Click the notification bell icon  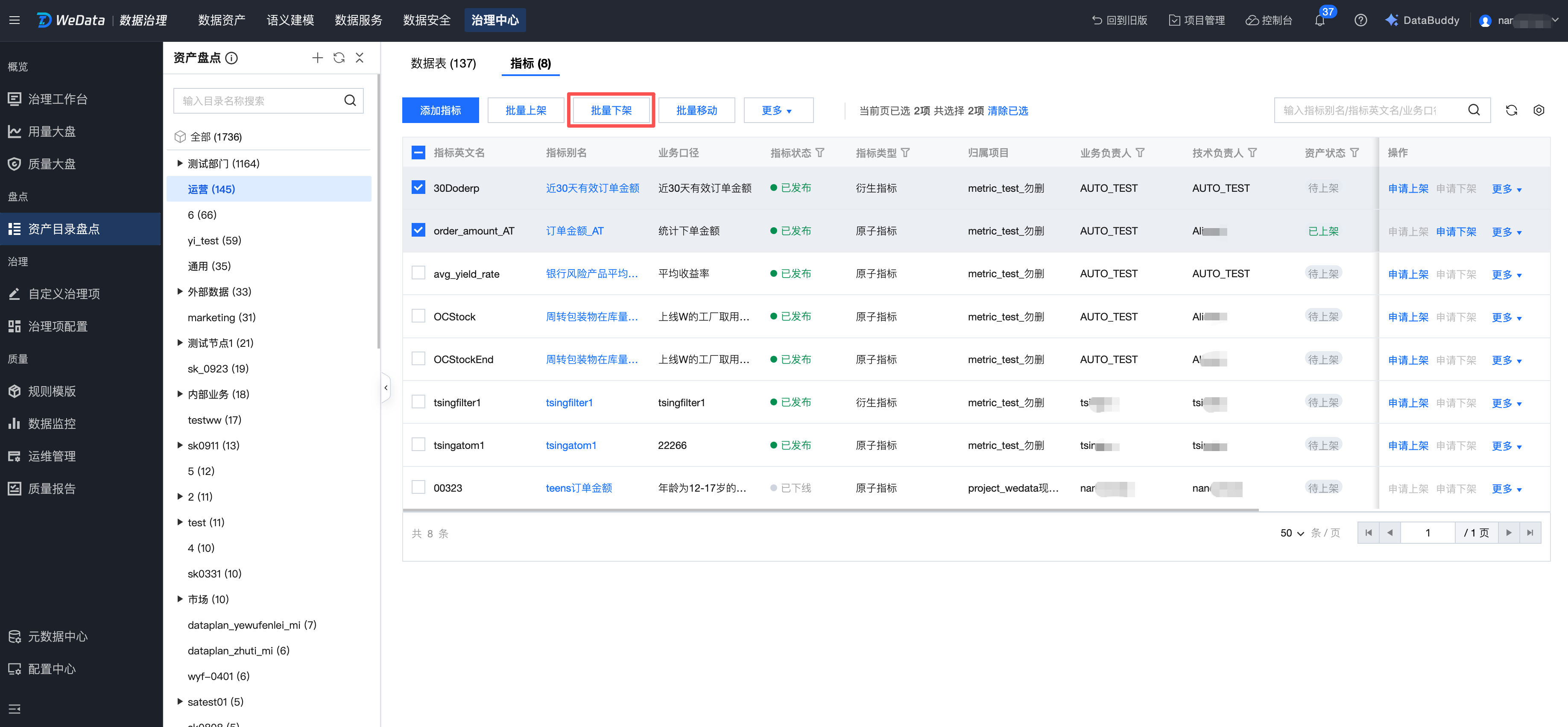point(1319,21)
